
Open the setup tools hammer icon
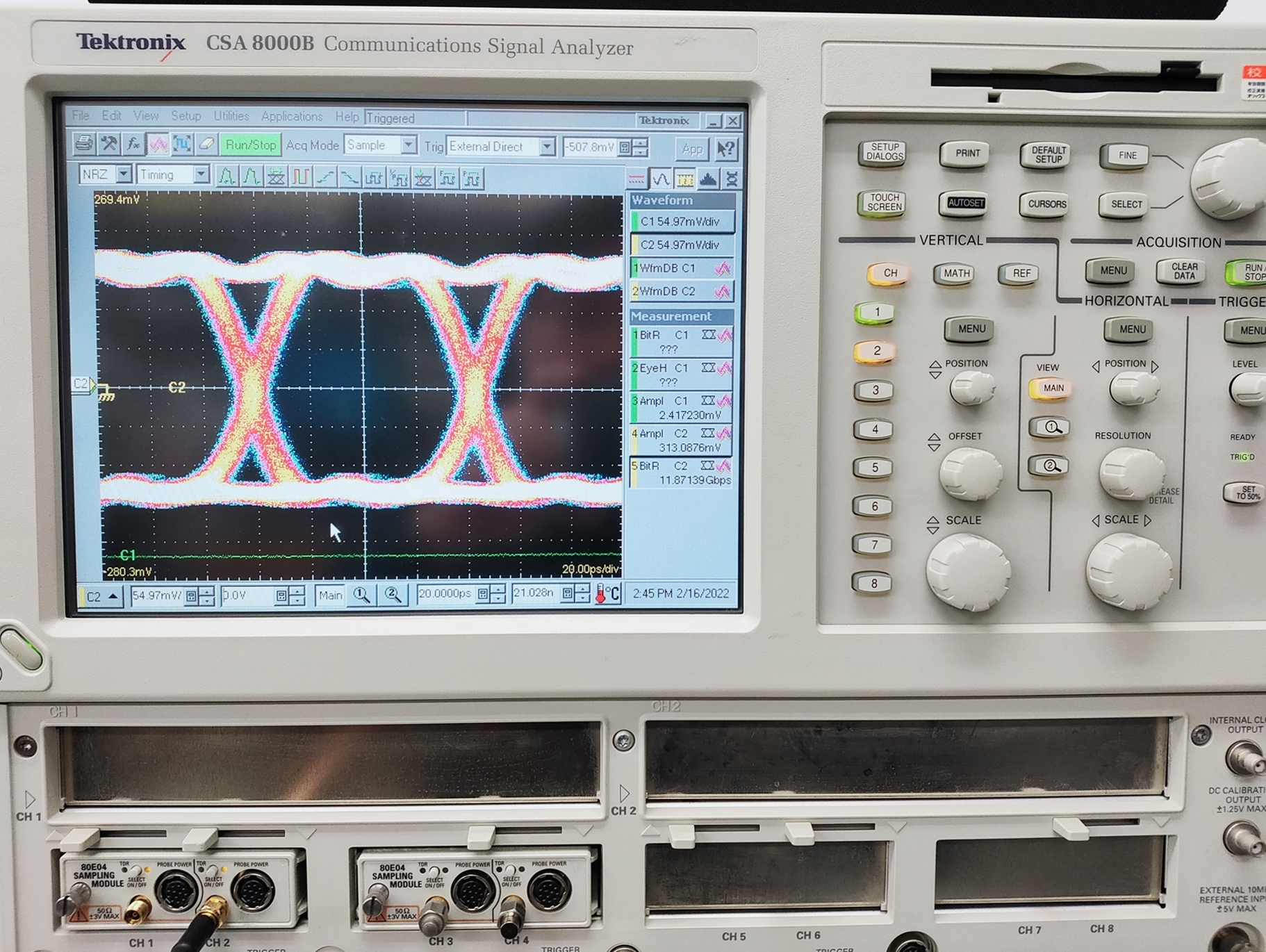click(109, 145)
